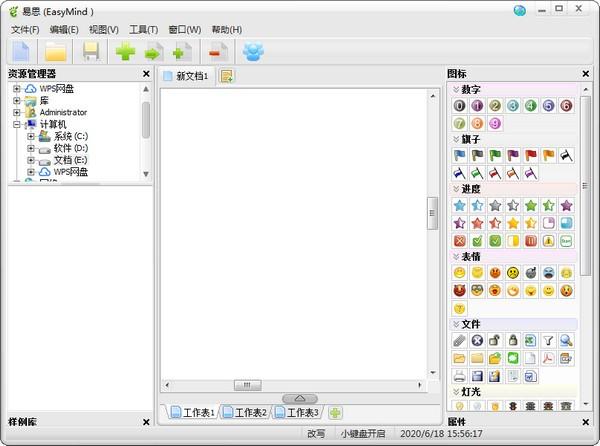Screen dimensions: 600x446
Task: Collapse the 表情 icon section
Action: point(456,256)
